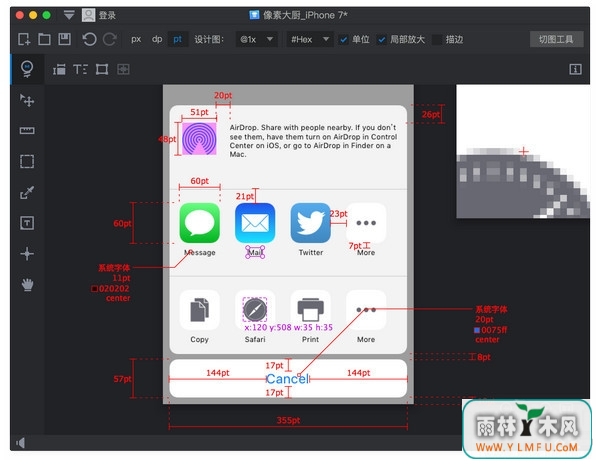Screen dimensions: 600x464
Task: Select the lightbulb smart-annotation mode icon
Action: (27, 69)
